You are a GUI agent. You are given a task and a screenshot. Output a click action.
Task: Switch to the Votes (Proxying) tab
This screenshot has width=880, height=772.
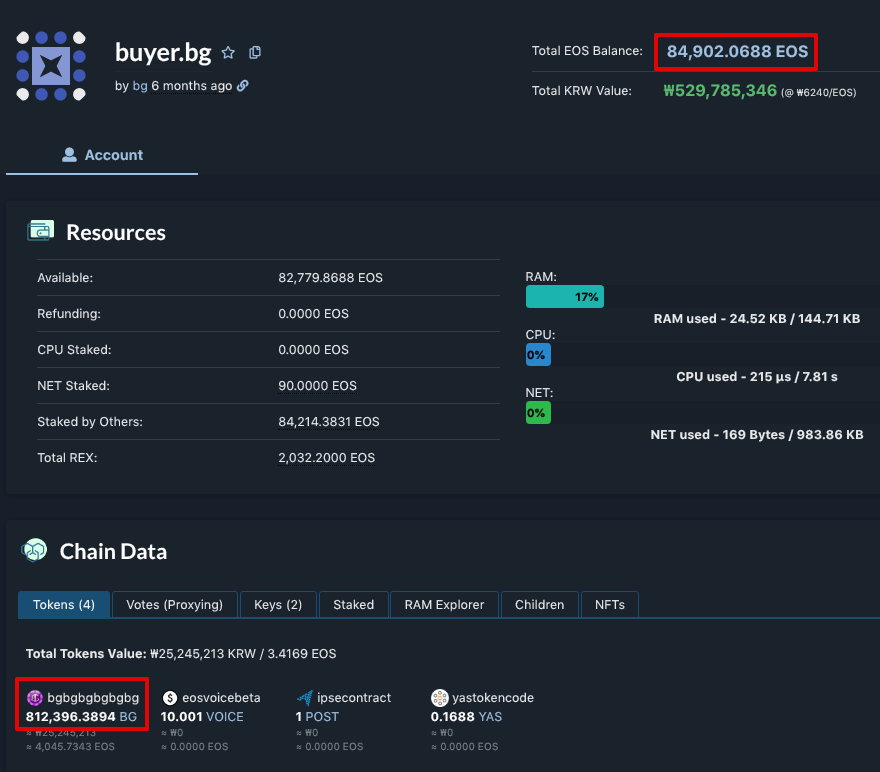175,604
